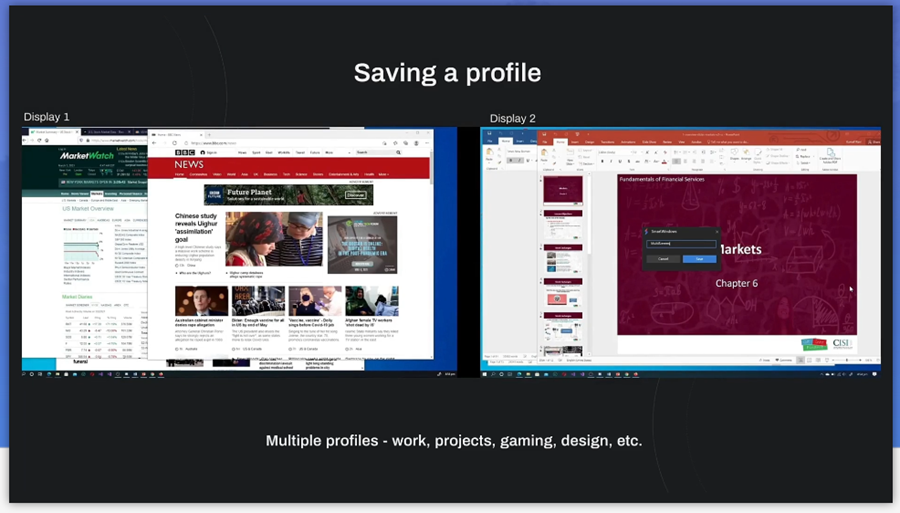
Task: Close the SmartWindows dialog with its X
Action: [x=716, y=231]
